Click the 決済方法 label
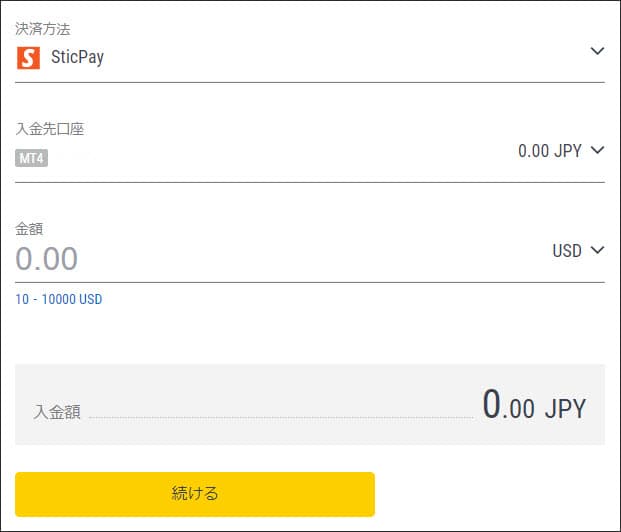Viewport: 621px width, 532px height. [42, 29]
